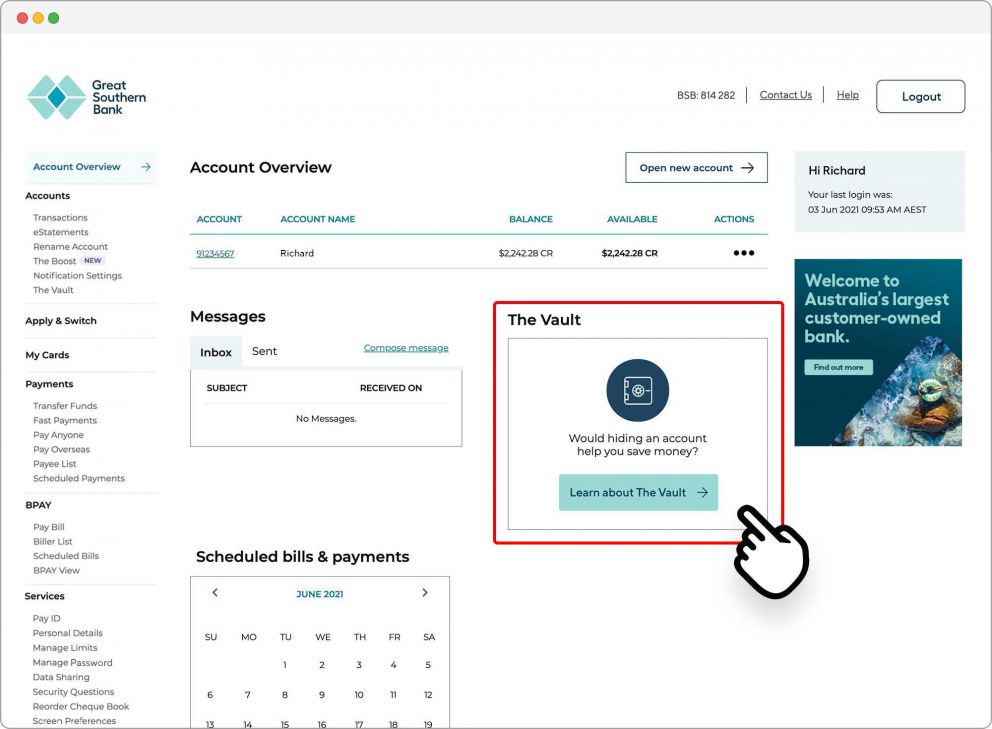Screen dimensions: 992x729
Task: Open The Boost sidebar item
Action: 54,261
